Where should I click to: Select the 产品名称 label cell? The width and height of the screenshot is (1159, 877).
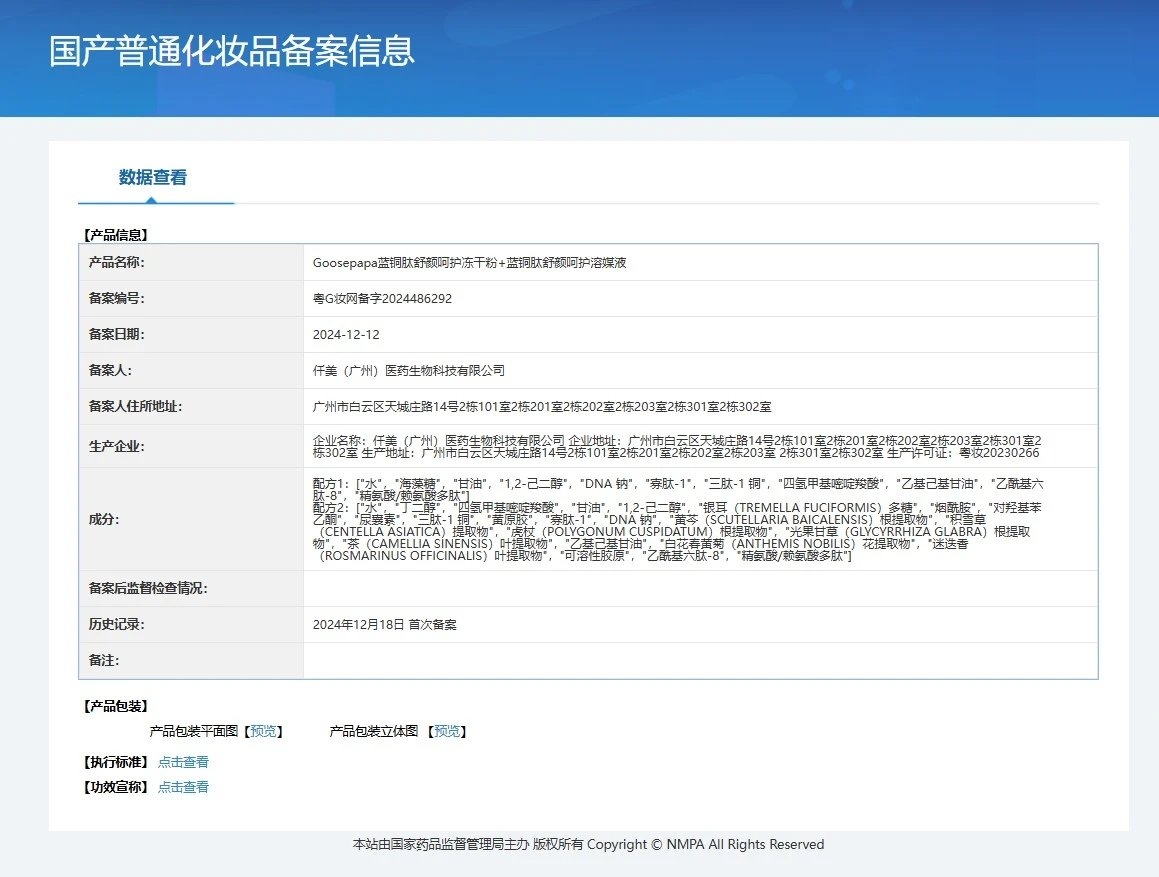(x=191, y=262)
